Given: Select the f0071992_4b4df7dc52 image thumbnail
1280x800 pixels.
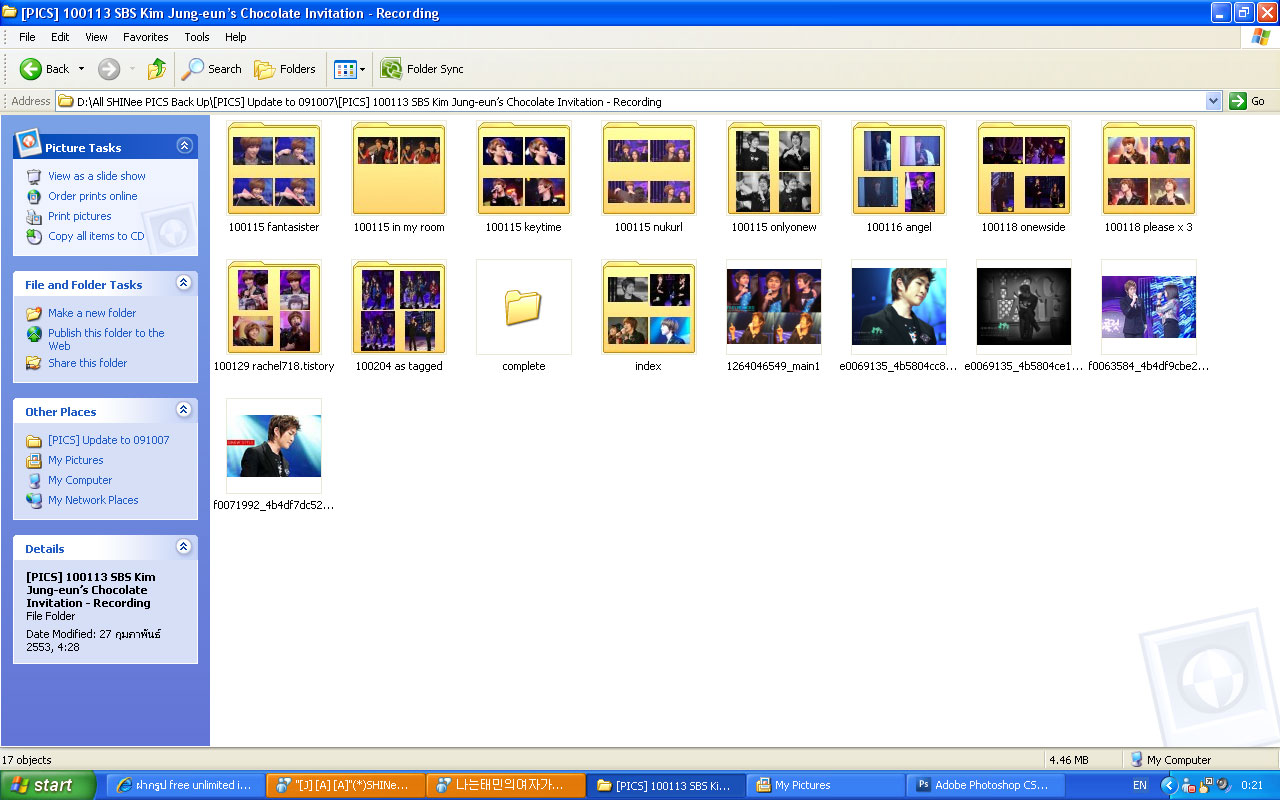Looking at the screenshot, I should (274, 446).
